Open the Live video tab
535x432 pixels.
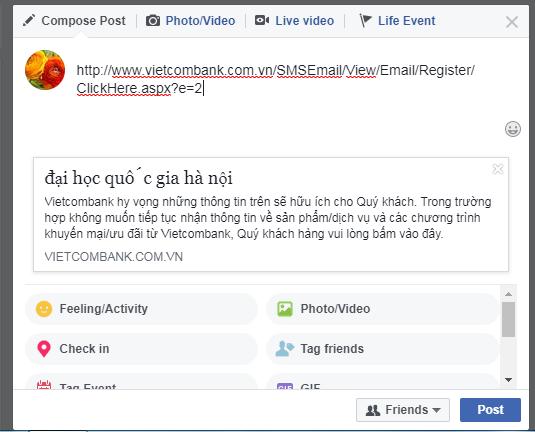click(x=294, y=21)
